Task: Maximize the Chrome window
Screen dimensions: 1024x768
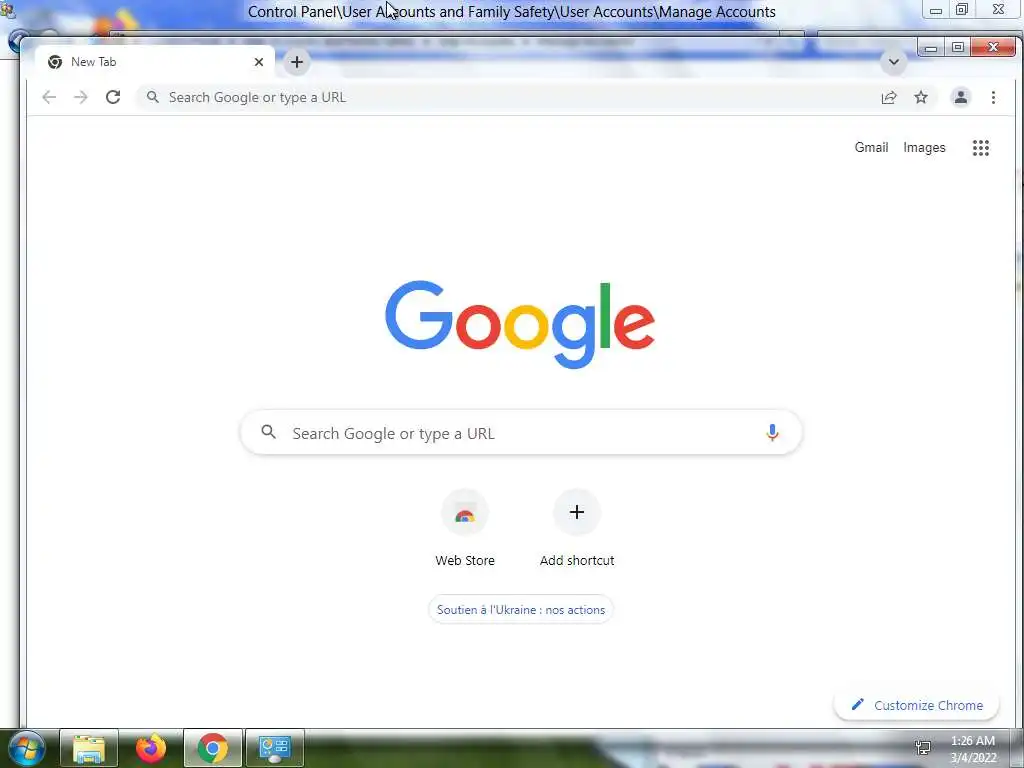Action: tap(958, 48)
